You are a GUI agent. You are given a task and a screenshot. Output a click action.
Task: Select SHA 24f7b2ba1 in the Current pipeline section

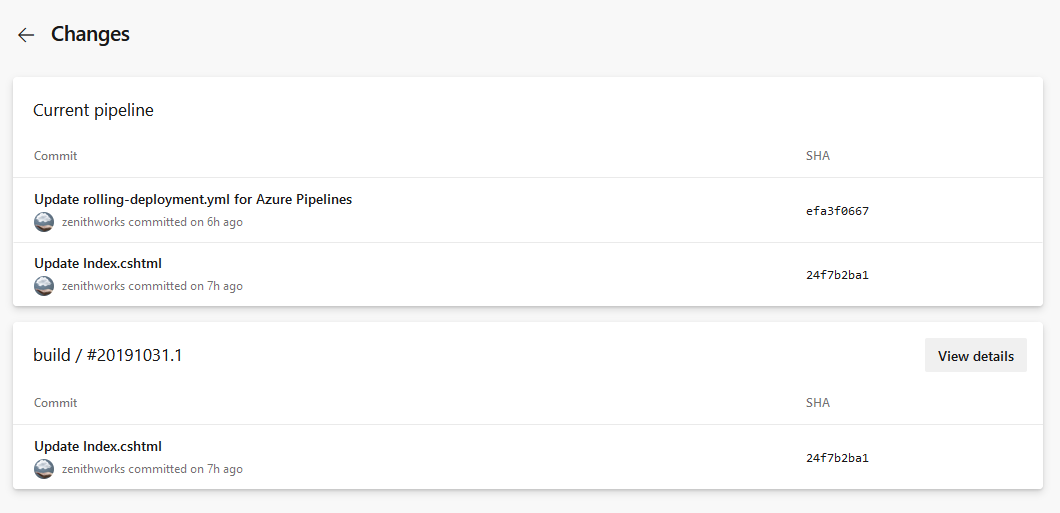click(x=837, y=275)
